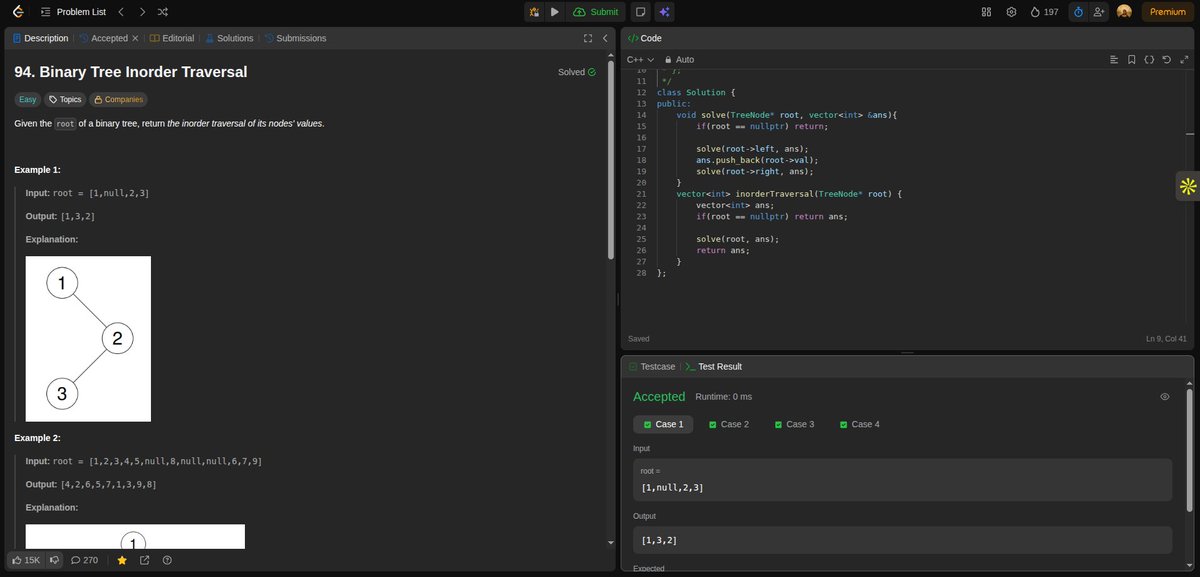
Task: Click the Easy difficulty tag
Action: pos(28,100)
